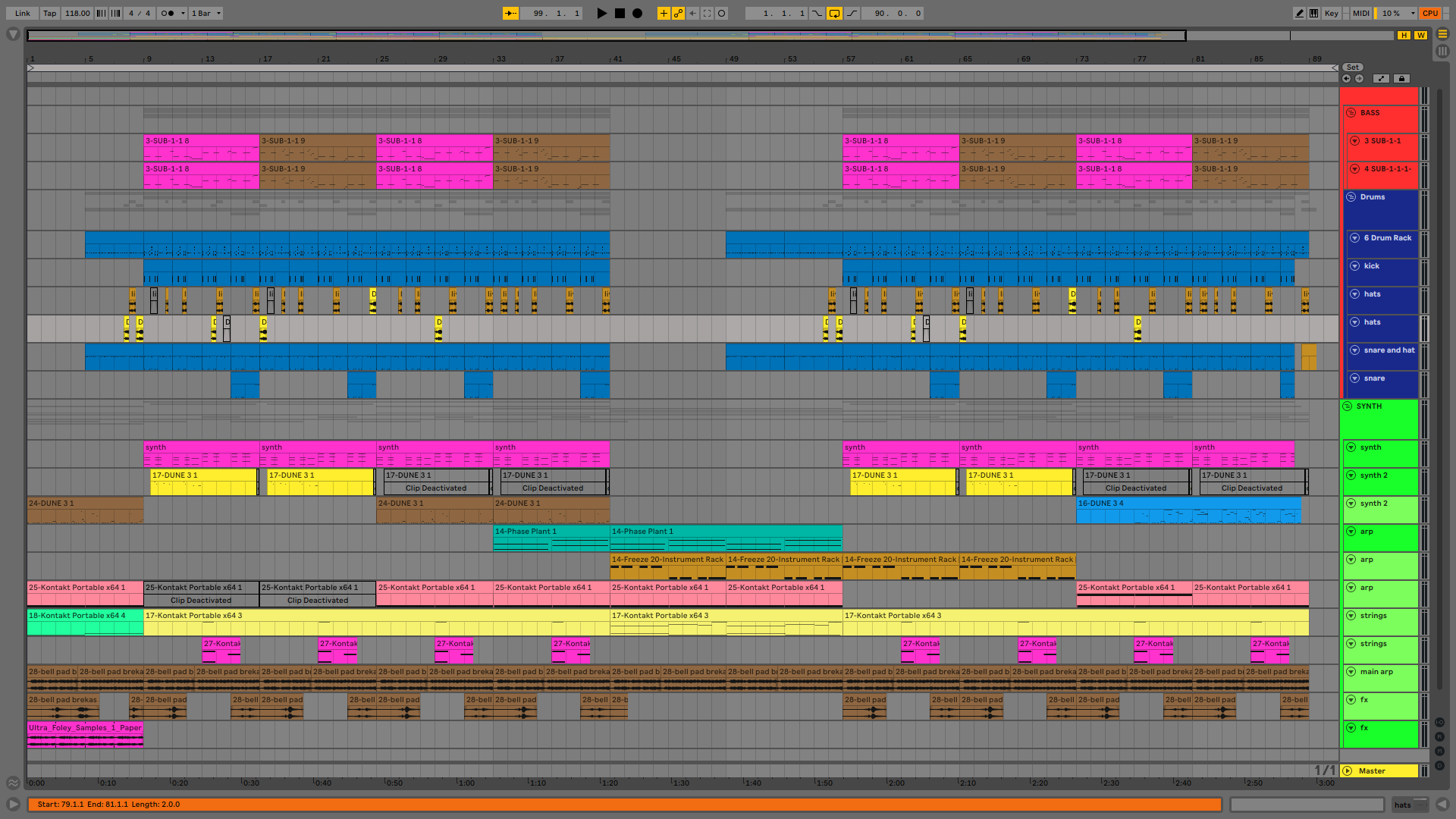
Task: Open the 1 Bar quantization dropdown
Action: tap(206, 13)
